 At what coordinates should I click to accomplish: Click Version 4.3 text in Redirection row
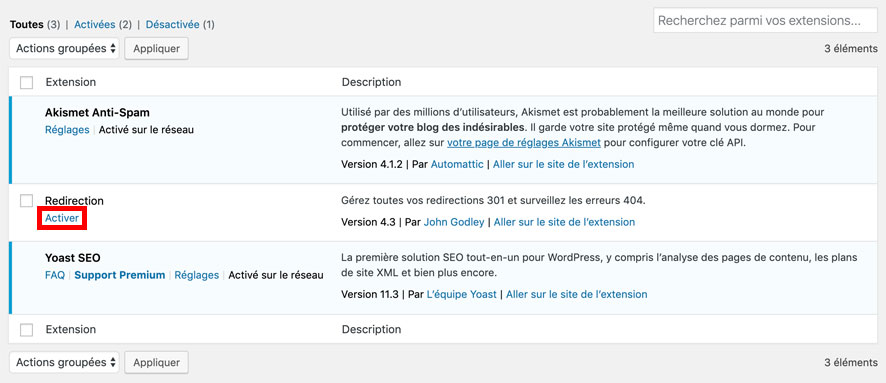(368, 222)
